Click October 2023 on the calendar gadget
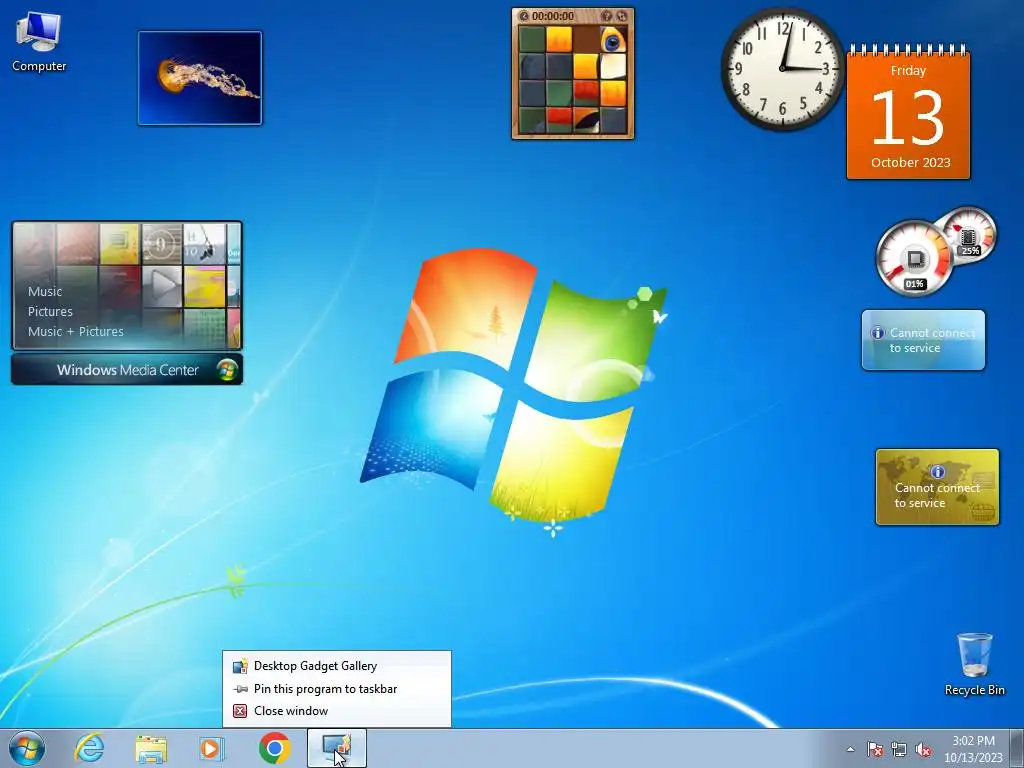The height and width of the screenshot is (768, 1024). pos(910,163)
